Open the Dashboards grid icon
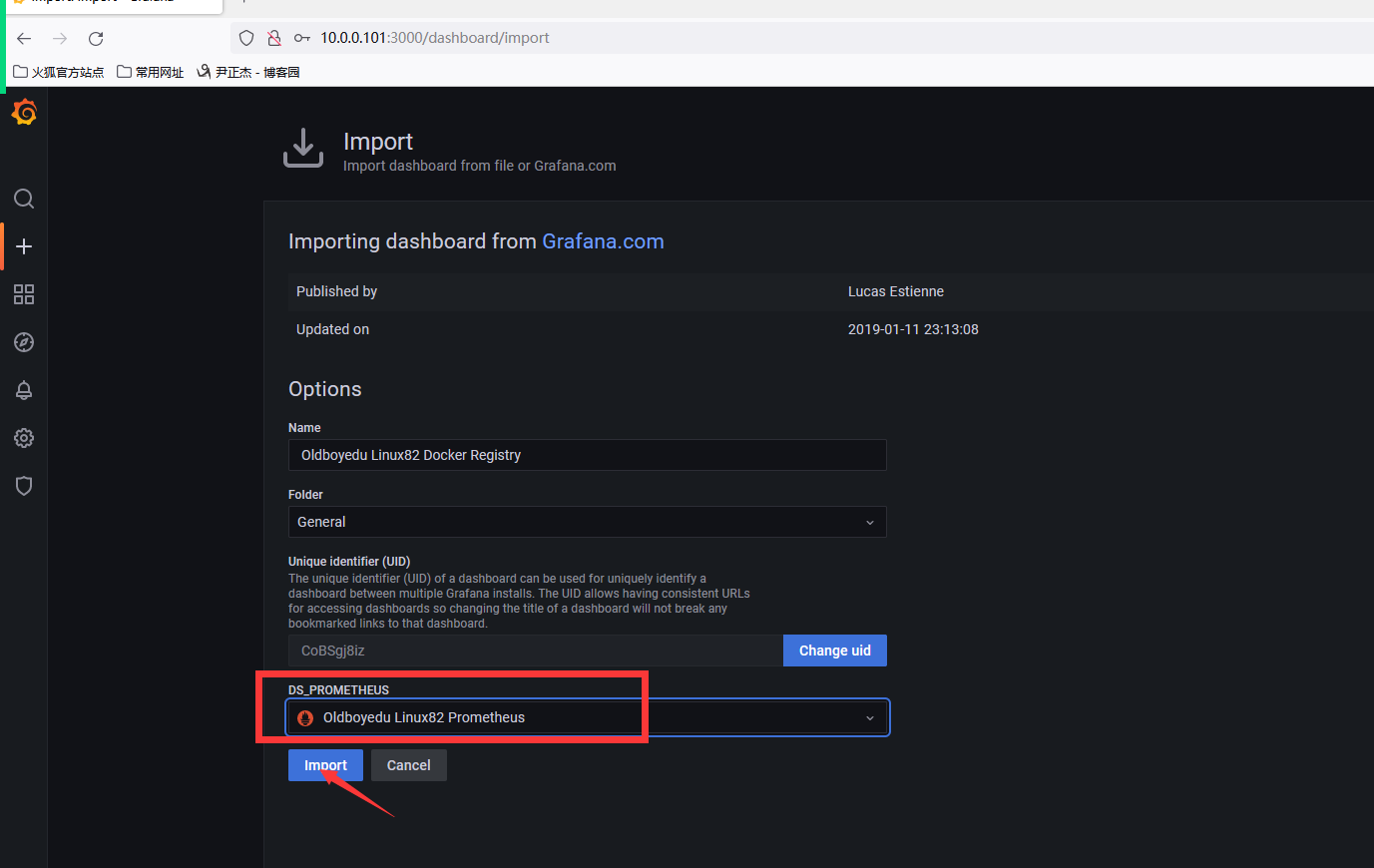The image size is (1374, 868). pos(24,294)
